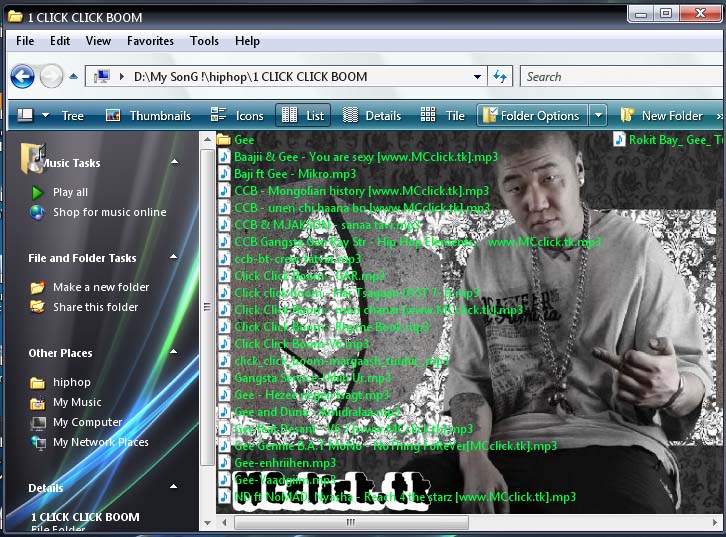Image resolution: width=726 pixels, height=537 pixels.
Task: Open the Favorites menu
Action: 150,41
